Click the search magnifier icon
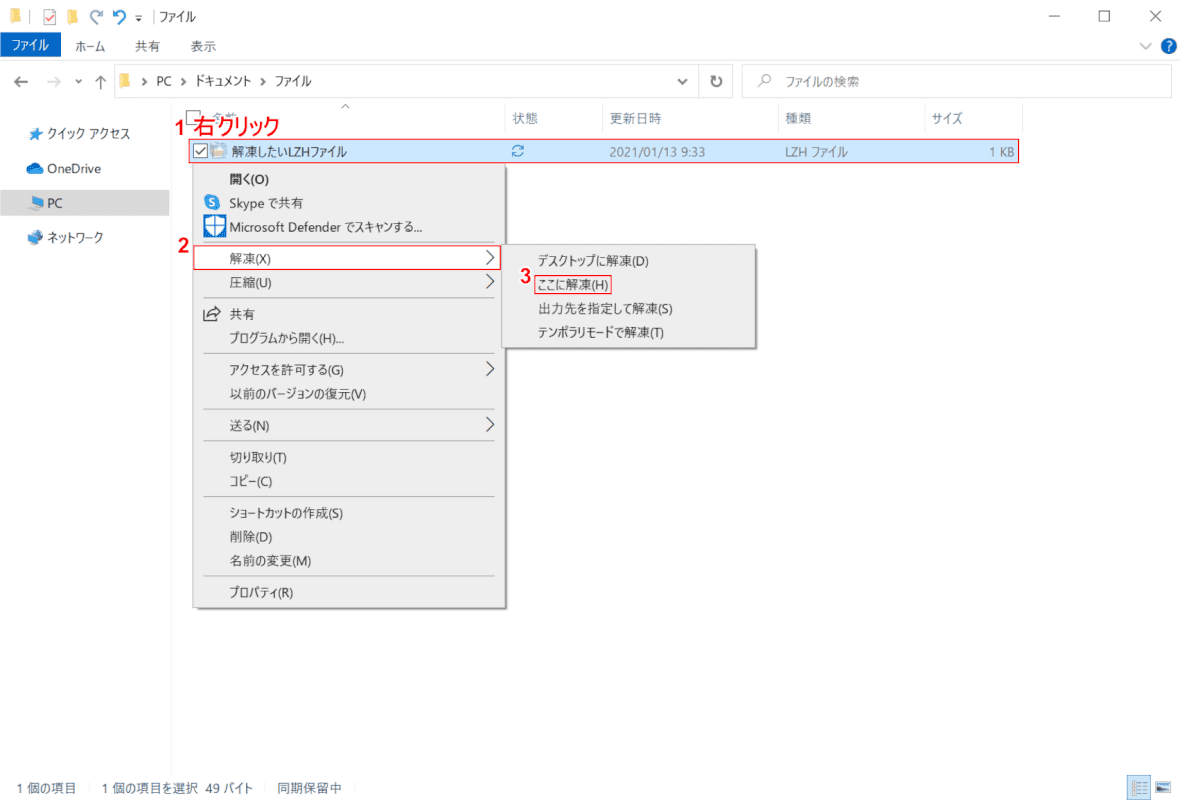The image size is (1180, 800). pos(764,81)
